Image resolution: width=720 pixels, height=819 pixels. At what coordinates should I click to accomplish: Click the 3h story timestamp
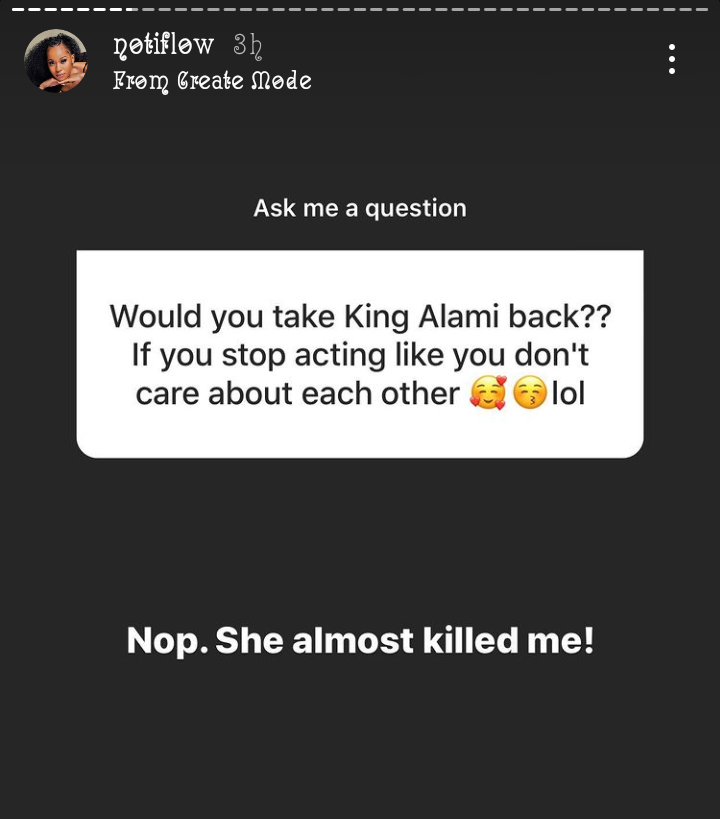click(x=248, y=45)
